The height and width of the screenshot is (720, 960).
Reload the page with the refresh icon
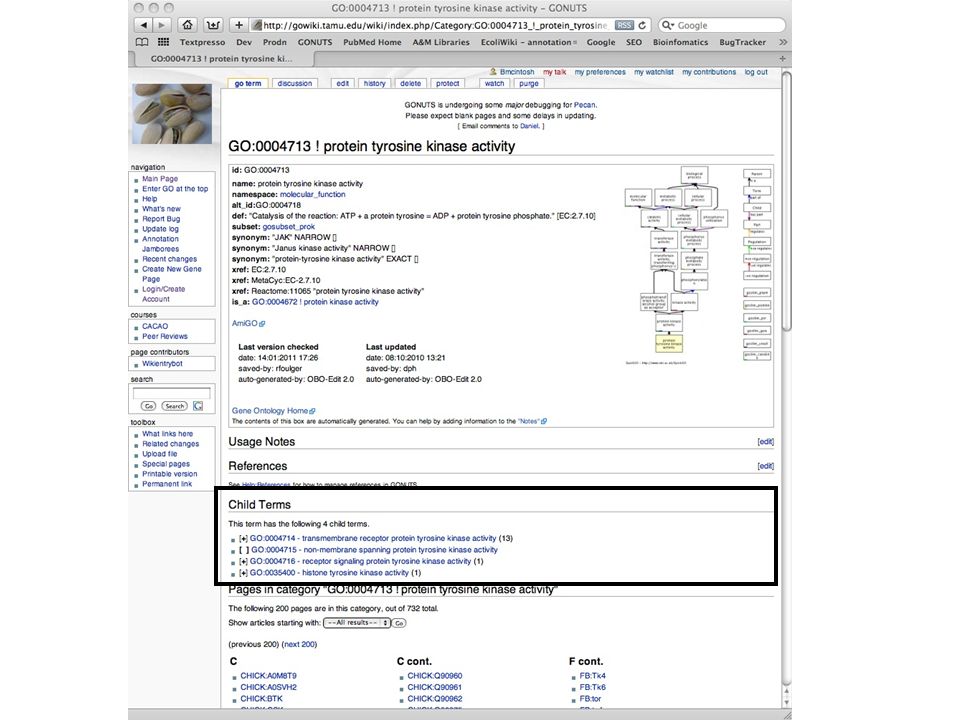pos(642,25)
